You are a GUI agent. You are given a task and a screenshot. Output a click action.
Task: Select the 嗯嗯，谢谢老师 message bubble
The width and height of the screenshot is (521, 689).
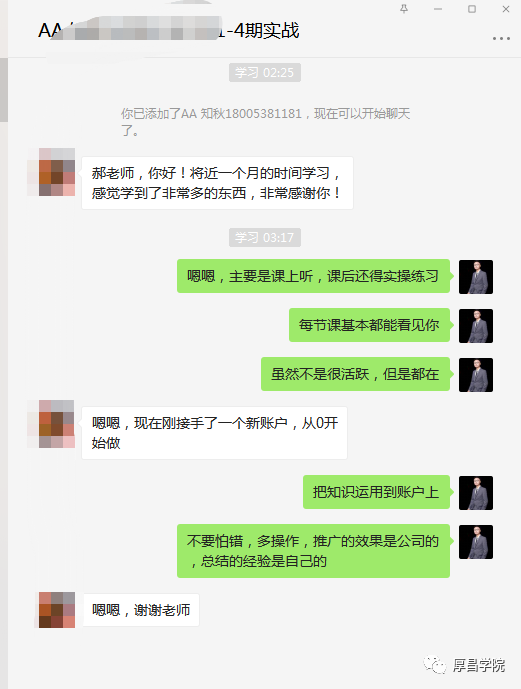click(141, 610)
